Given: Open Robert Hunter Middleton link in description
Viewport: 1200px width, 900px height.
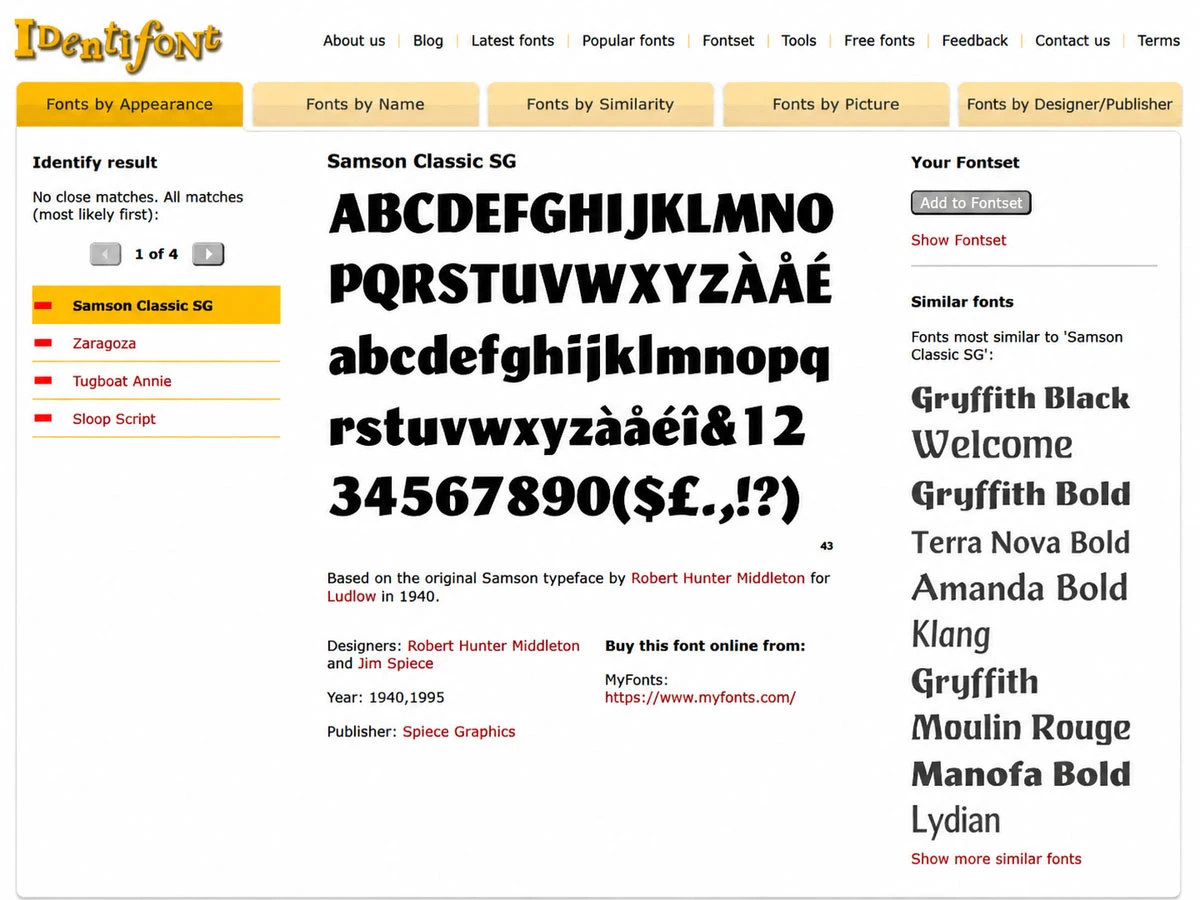Looking at the screenshot, I should 718,578.
